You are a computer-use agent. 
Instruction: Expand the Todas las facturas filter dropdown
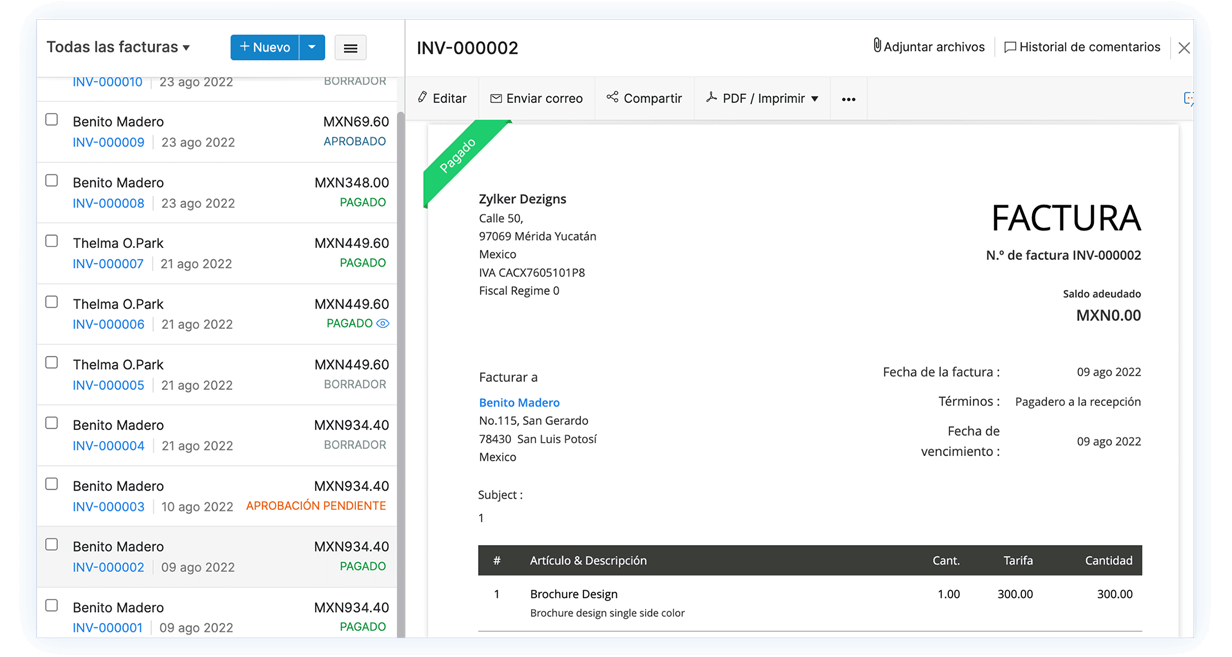tap(186, 48)
